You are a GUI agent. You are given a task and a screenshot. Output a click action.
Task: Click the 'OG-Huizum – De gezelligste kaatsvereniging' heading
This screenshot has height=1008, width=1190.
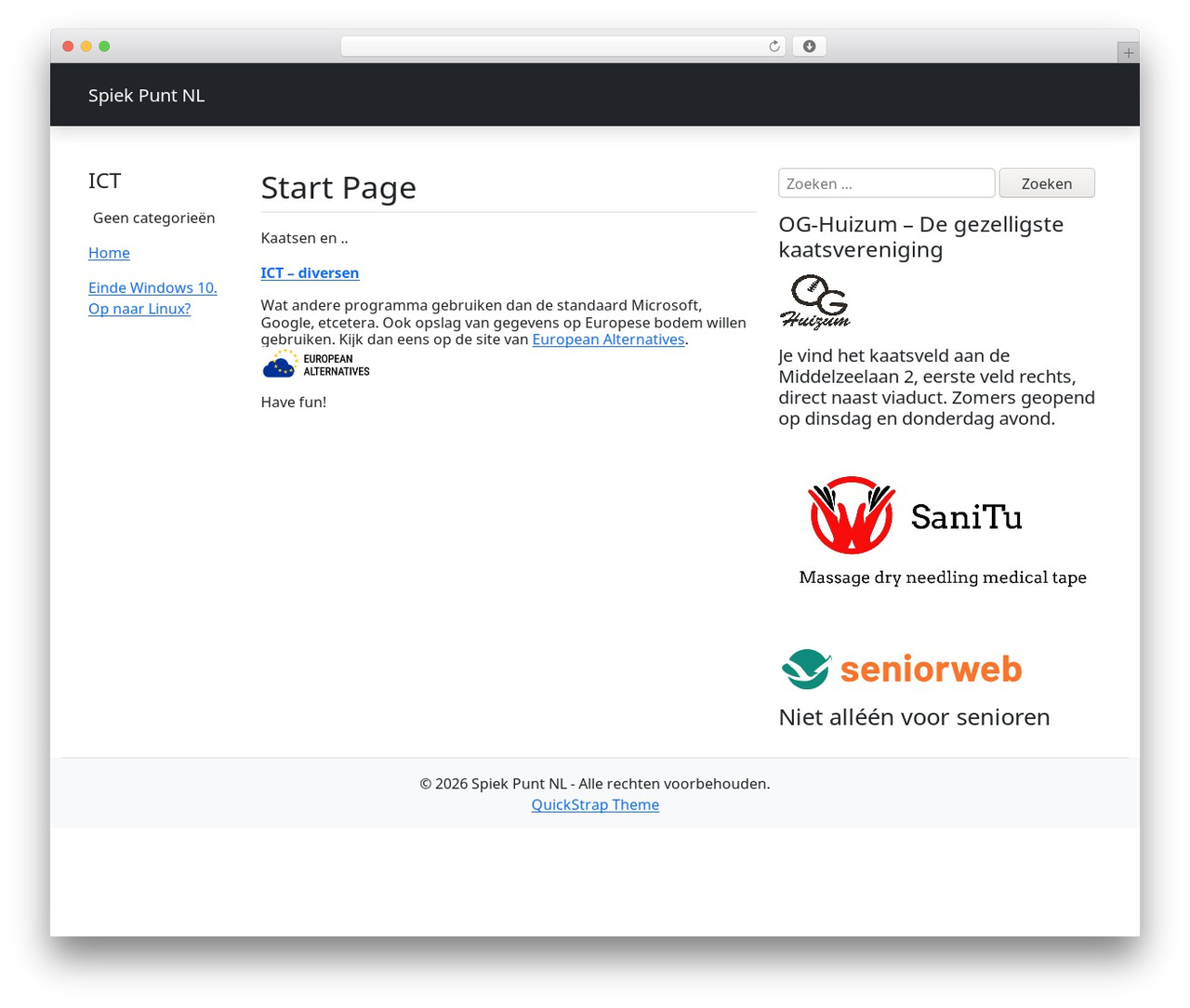tap(921, 237)
